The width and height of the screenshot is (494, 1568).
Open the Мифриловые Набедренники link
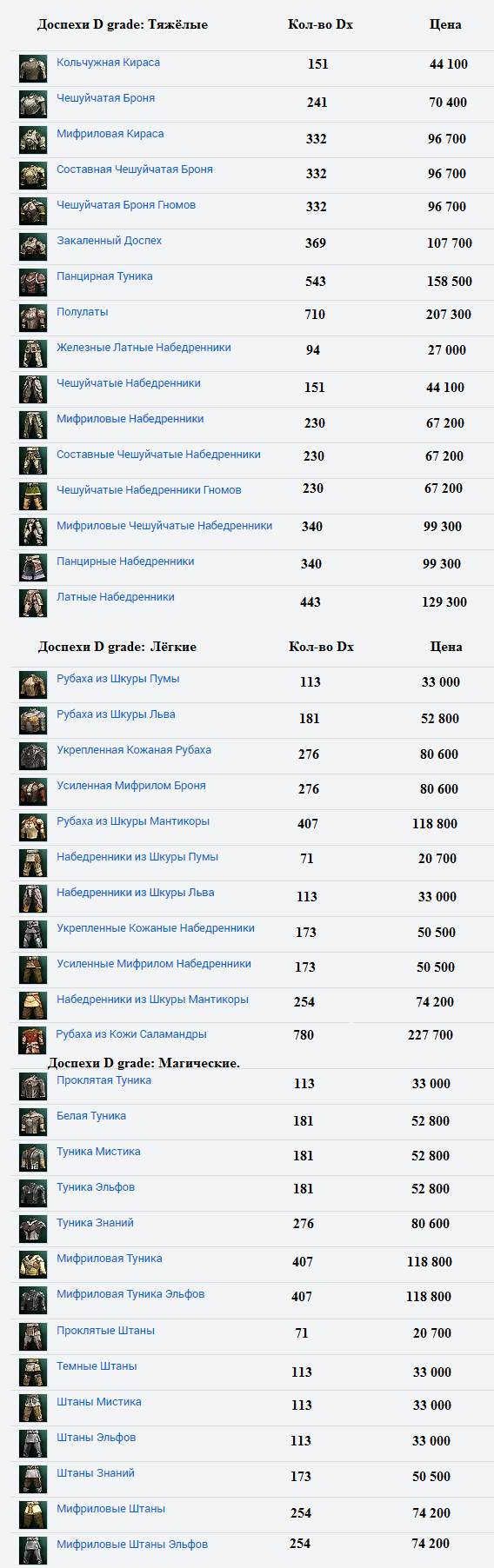[130, 419]
